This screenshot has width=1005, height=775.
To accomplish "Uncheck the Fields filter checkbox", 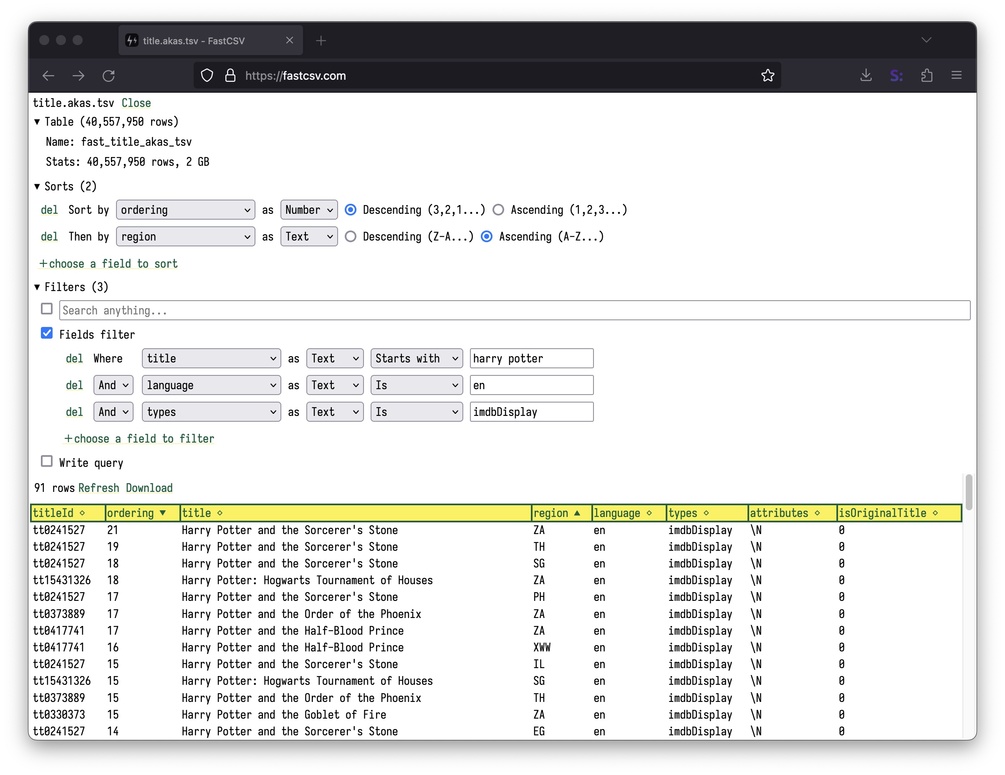I will pyautogui.click(x=47, y=333).
